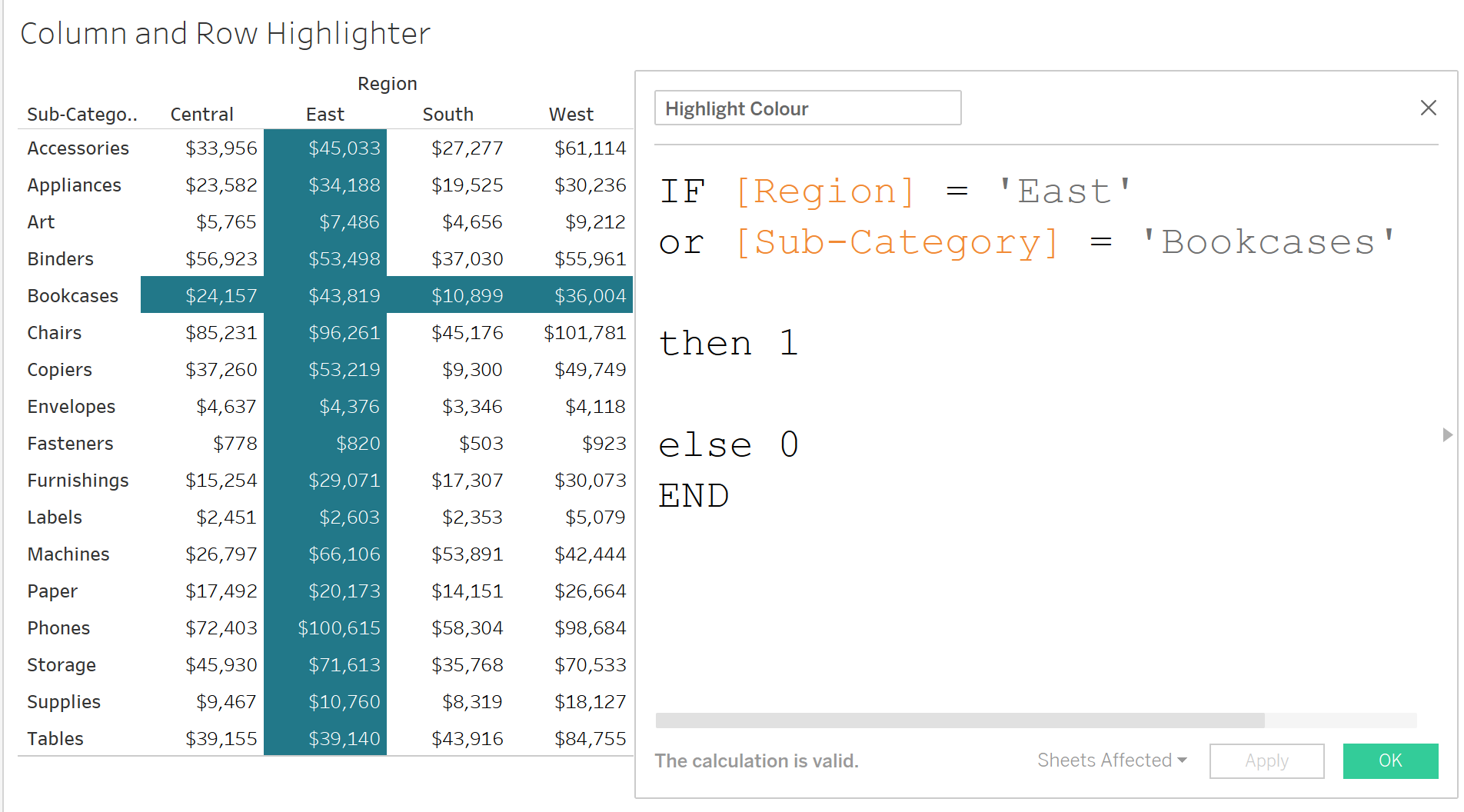Click the Column and Row Highlighter title
The image size is (1464, 812).
click(x=225, y=33)
